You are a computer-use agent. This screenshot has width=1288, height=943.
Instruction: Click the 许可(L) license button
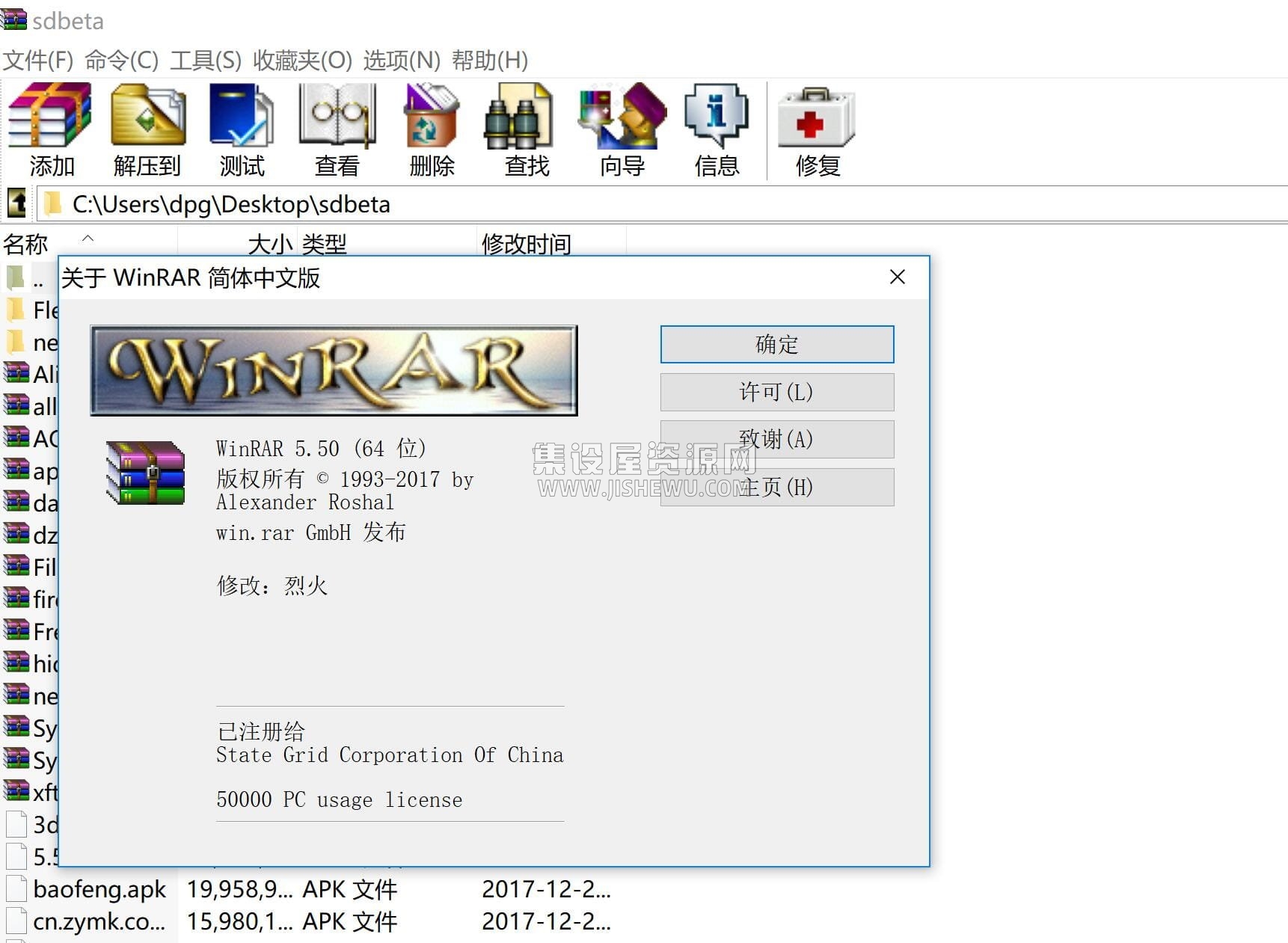coord(777,392)
